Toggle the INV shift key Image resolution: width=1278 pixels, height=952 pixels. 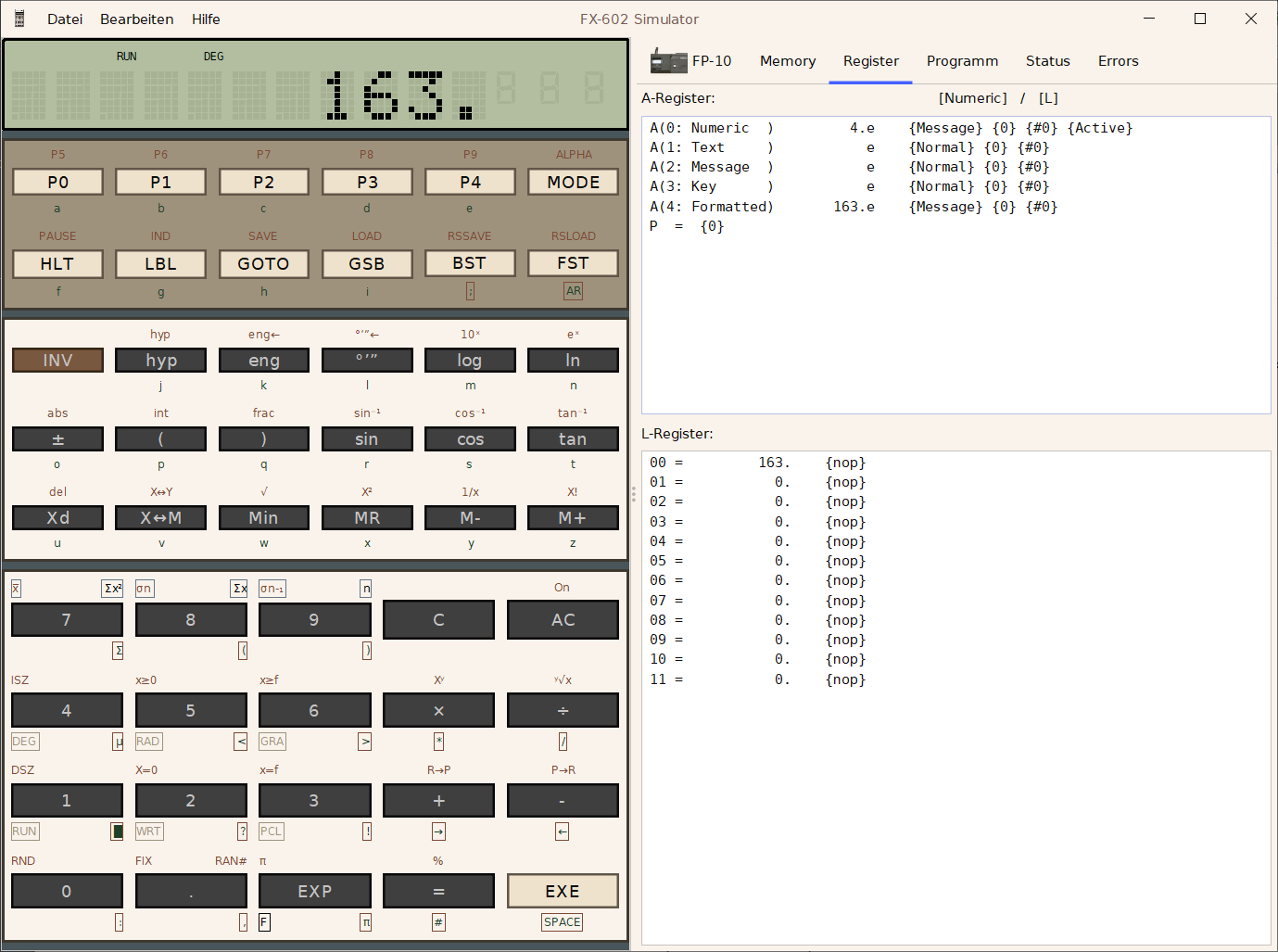coord(57,361)
